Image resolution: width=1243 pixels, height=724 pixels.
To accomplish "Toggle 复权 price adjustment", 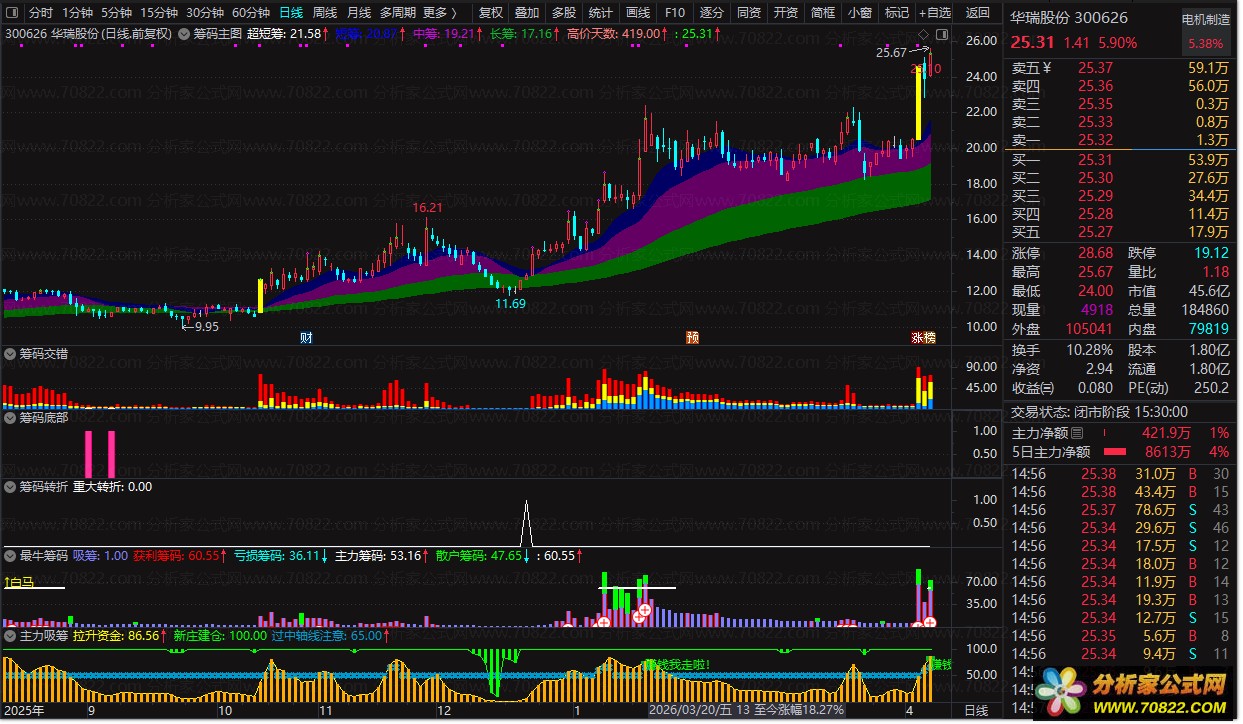I will (491, 13).
